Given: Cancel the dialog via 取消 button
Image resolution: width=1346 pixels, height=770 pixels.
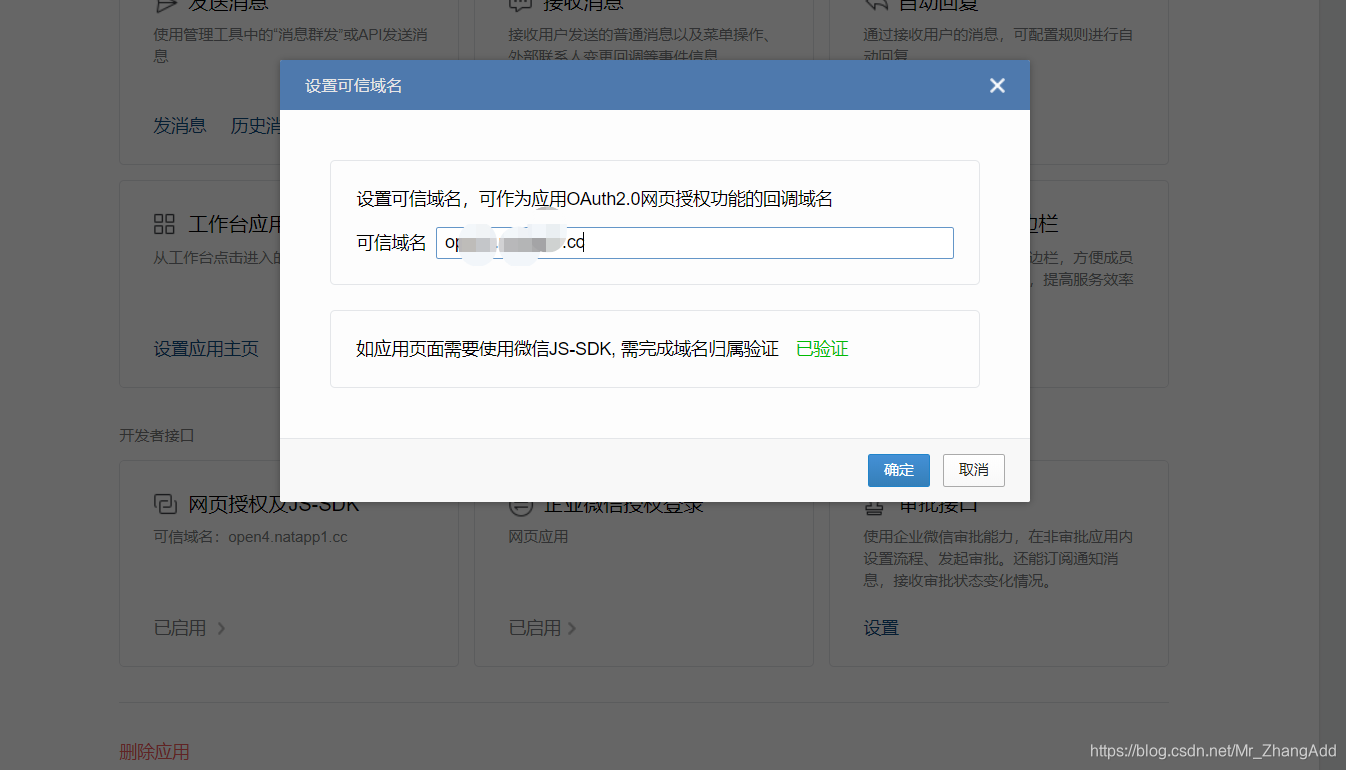Looking at the screenshot, I should click(972, 470).
